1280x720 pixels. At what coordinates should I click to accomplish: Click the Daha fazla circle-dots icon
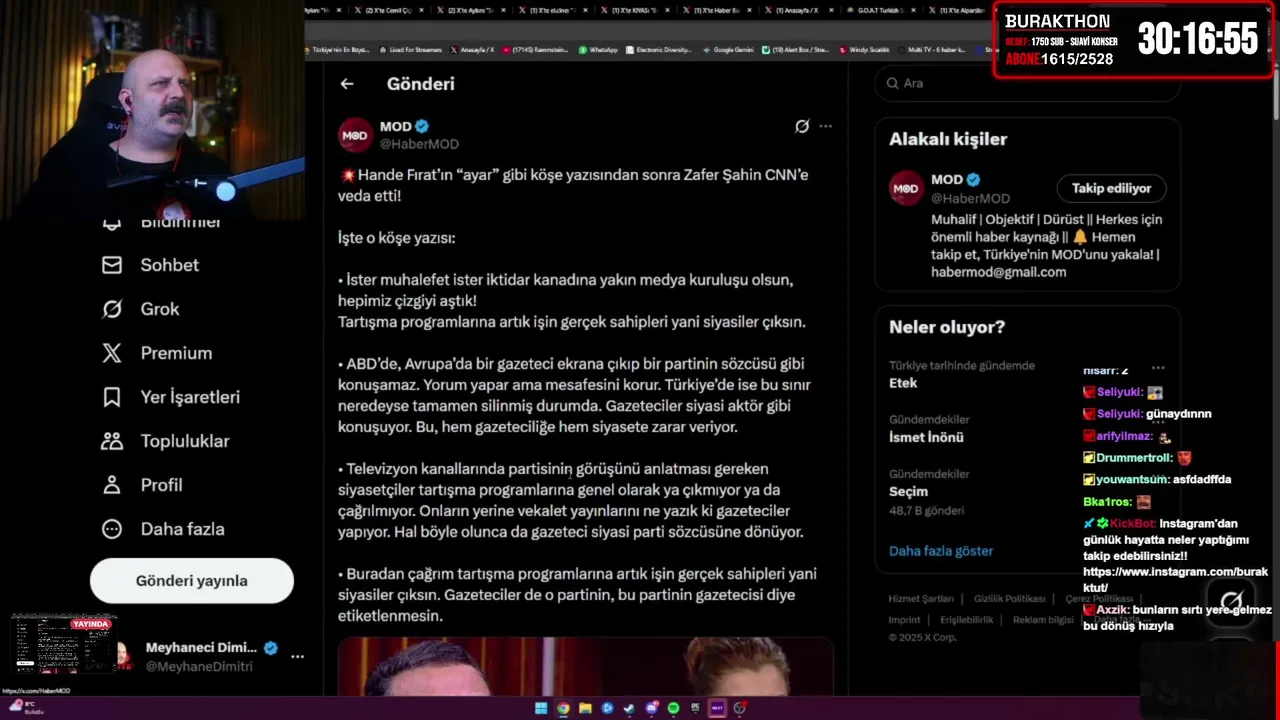click(x=112, y=529)
